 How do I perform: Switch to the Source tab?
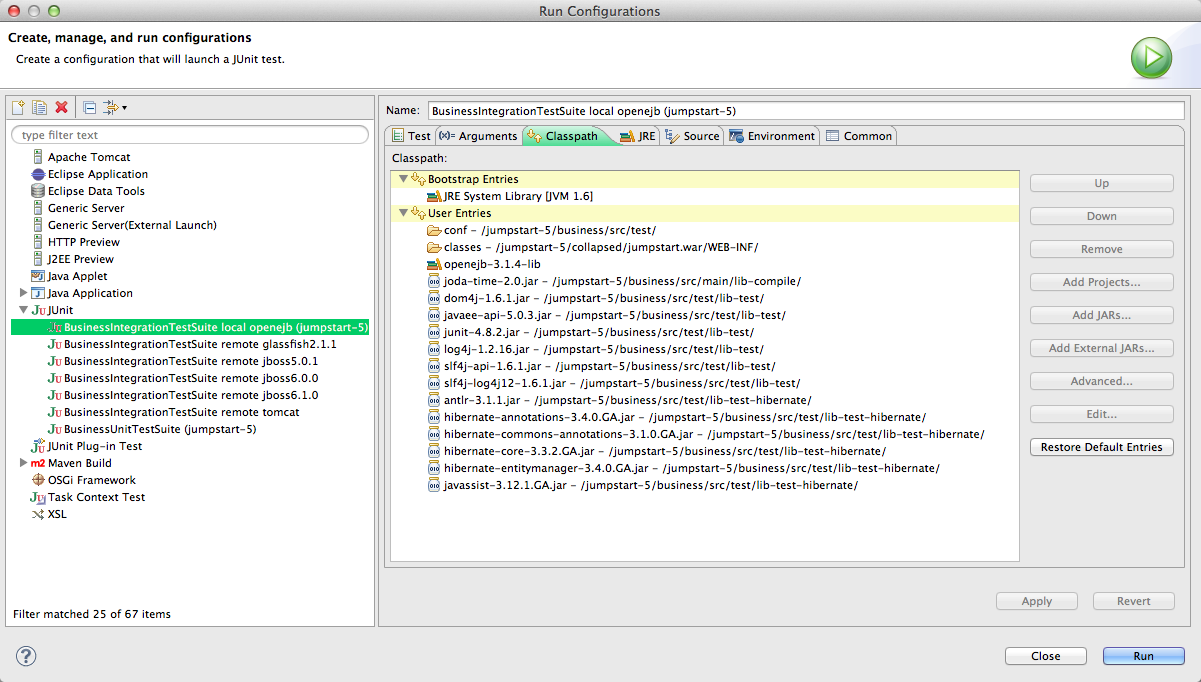point(692,136)
